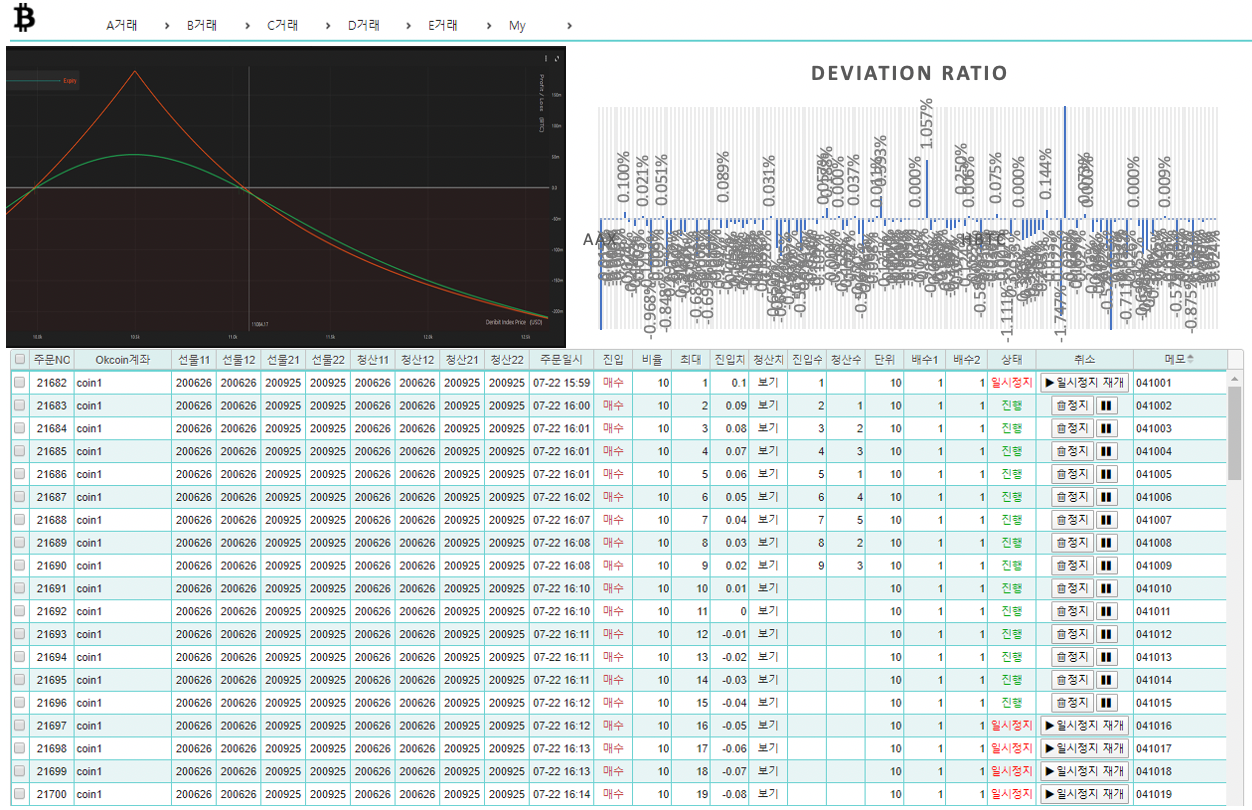Click the pause icon for order 21695

1106,680
